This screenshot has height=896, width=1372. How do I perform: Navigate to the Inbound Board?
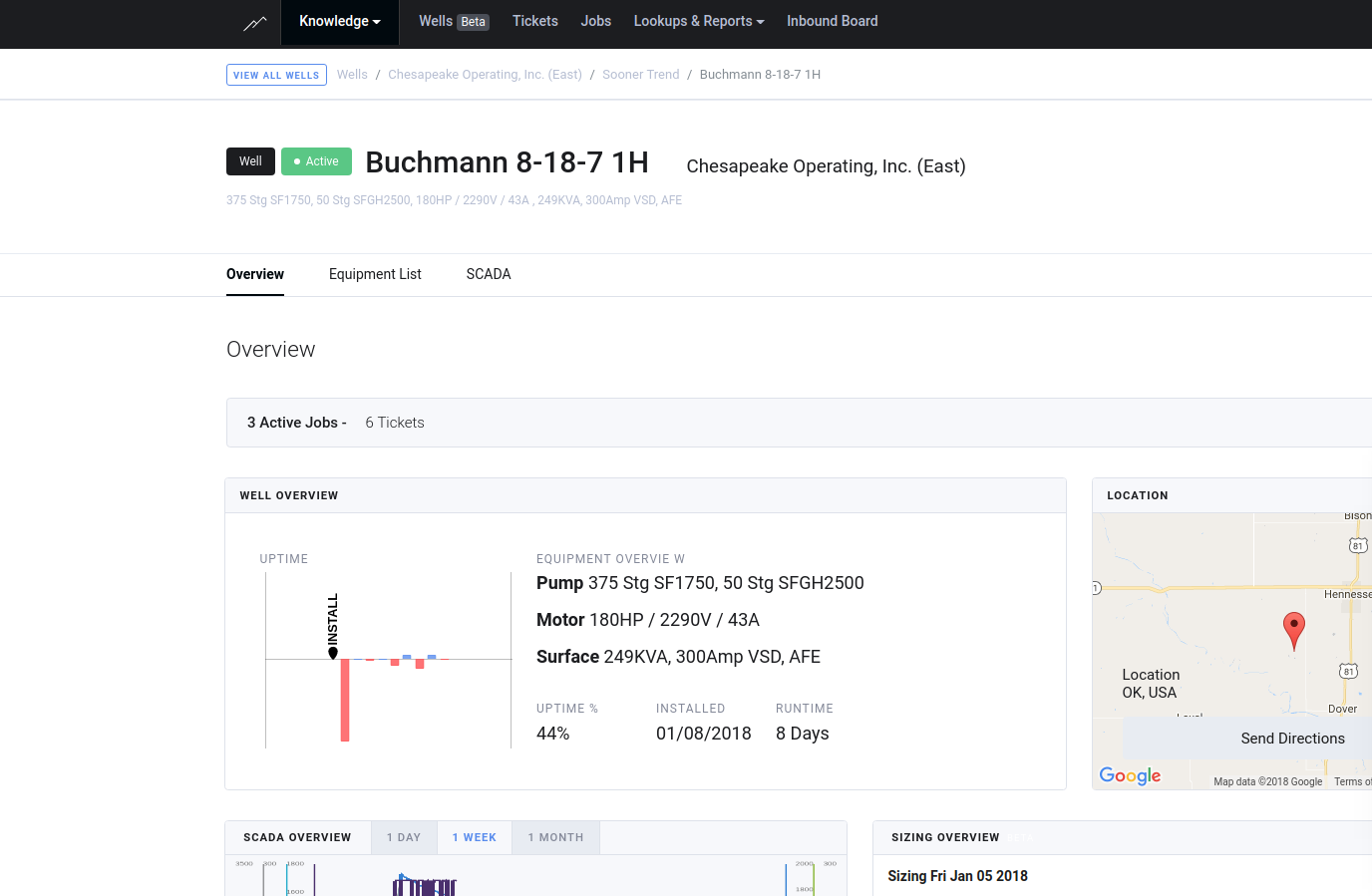click(x=833, y=20)
